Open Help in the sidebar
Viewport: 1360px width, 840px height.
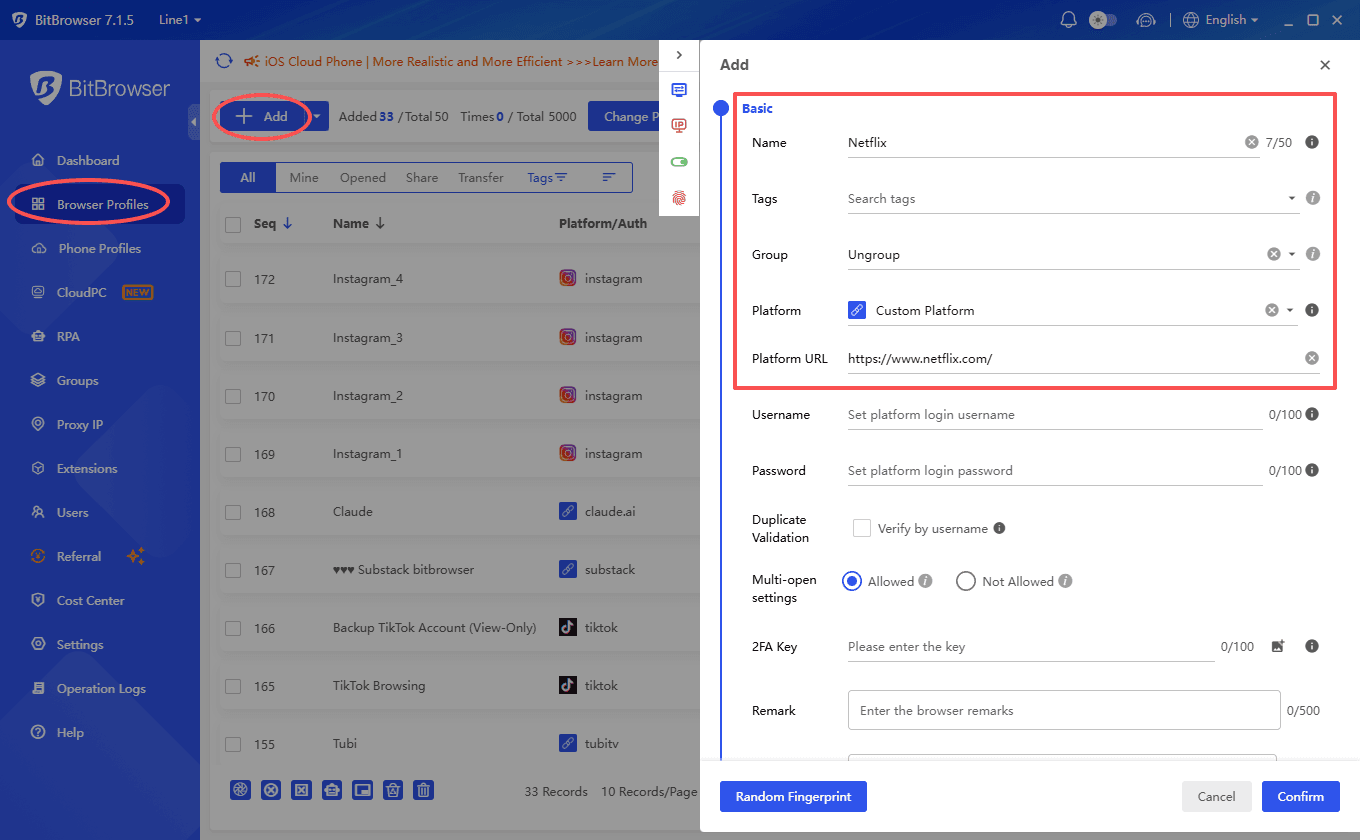click(x=70, y=732)
